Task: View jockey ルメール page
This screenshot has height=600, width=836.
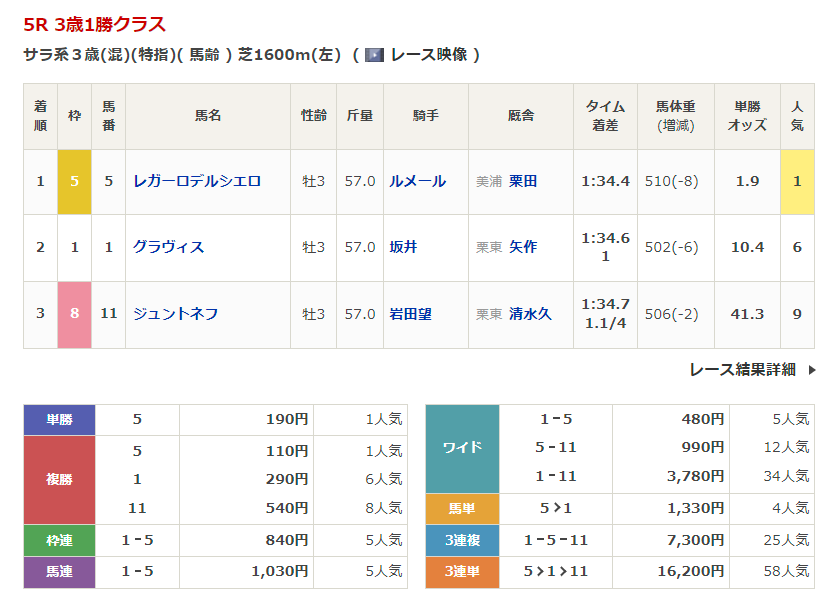Action: coord(417,181)
